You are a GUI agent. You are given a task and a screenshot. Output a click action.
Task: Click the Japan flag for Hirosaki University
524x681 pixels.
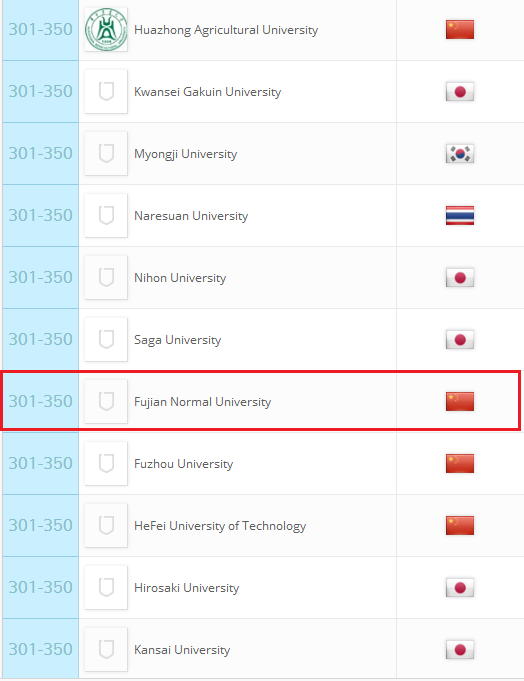coord(460,588)
